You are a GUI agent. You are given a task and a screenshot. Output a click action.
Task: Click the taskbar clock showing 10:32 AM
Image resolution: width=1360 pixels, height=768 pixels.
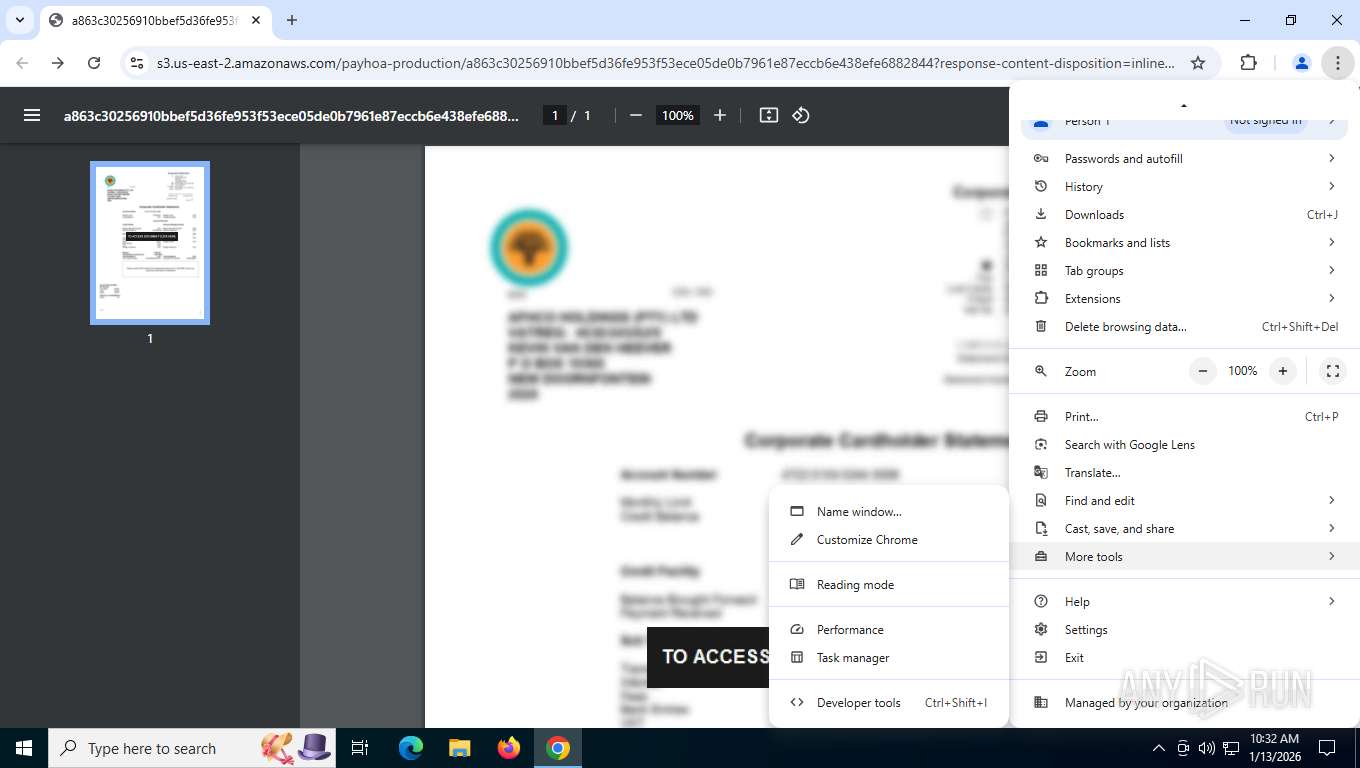click(x=1274, y=748)
